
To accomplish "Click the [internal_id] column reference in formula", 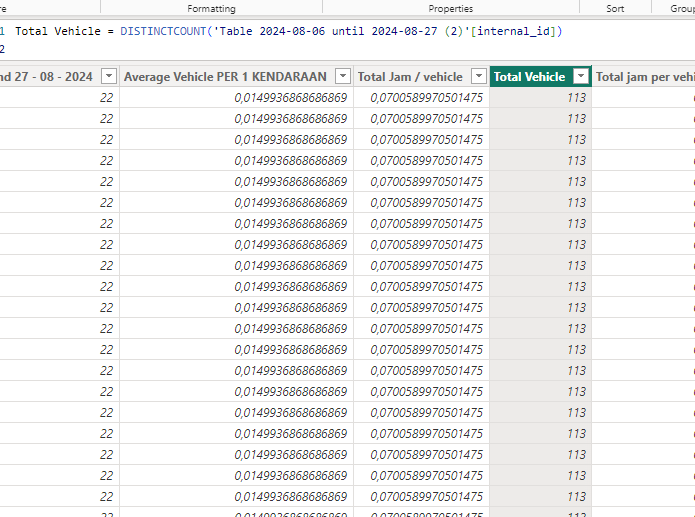I will [x=513, y=31].
